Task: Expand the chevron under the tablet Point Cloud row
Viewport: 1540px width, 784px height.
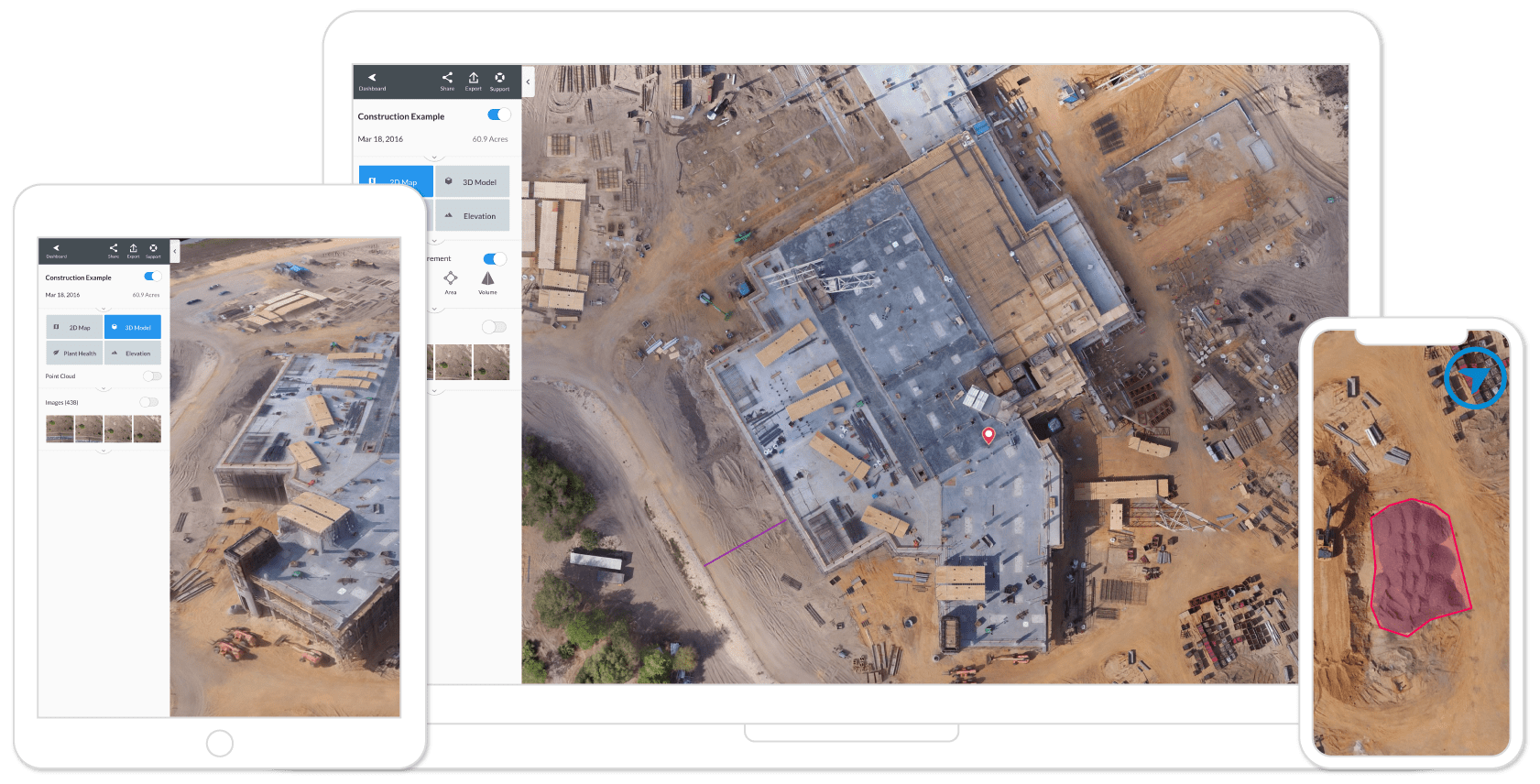Action: 104,389
